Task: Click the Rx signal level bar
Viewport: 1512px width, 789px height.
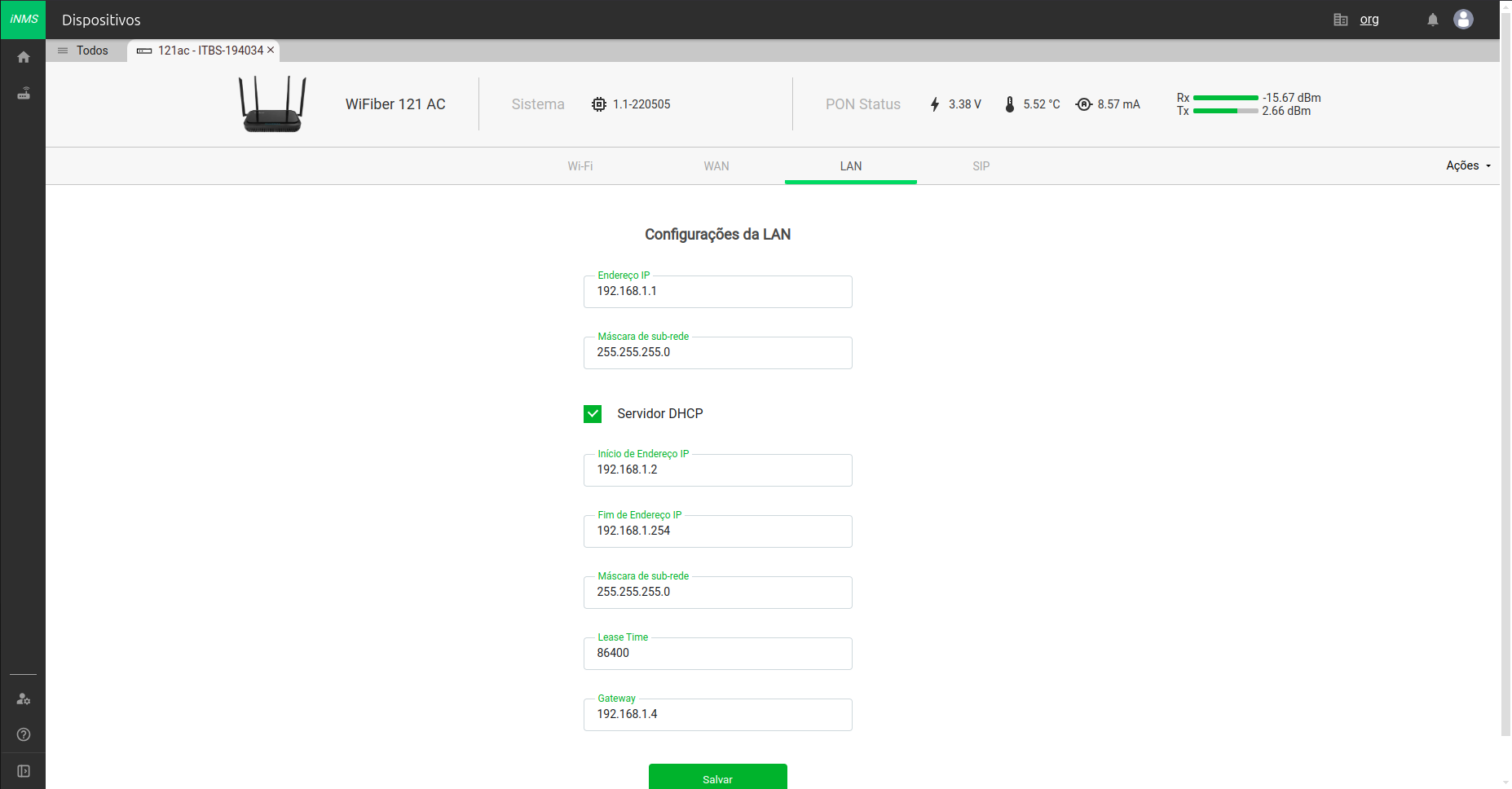Action: click(1225, 98)
